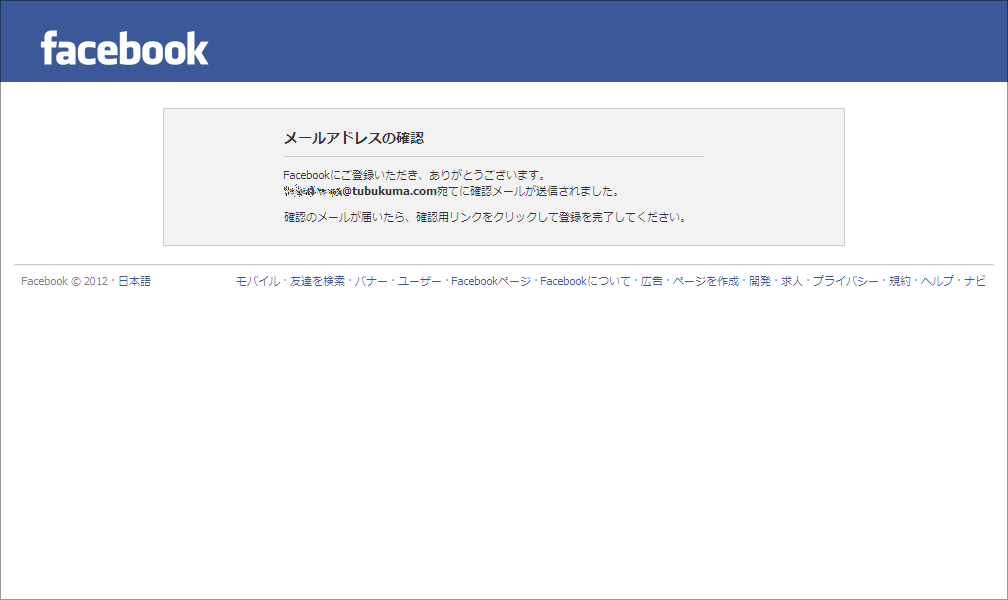The height and width of the screenshot is (600, 1008).
Task: Click the facebook logo in header
Action: pyautogui.click(x=124, y=48)
